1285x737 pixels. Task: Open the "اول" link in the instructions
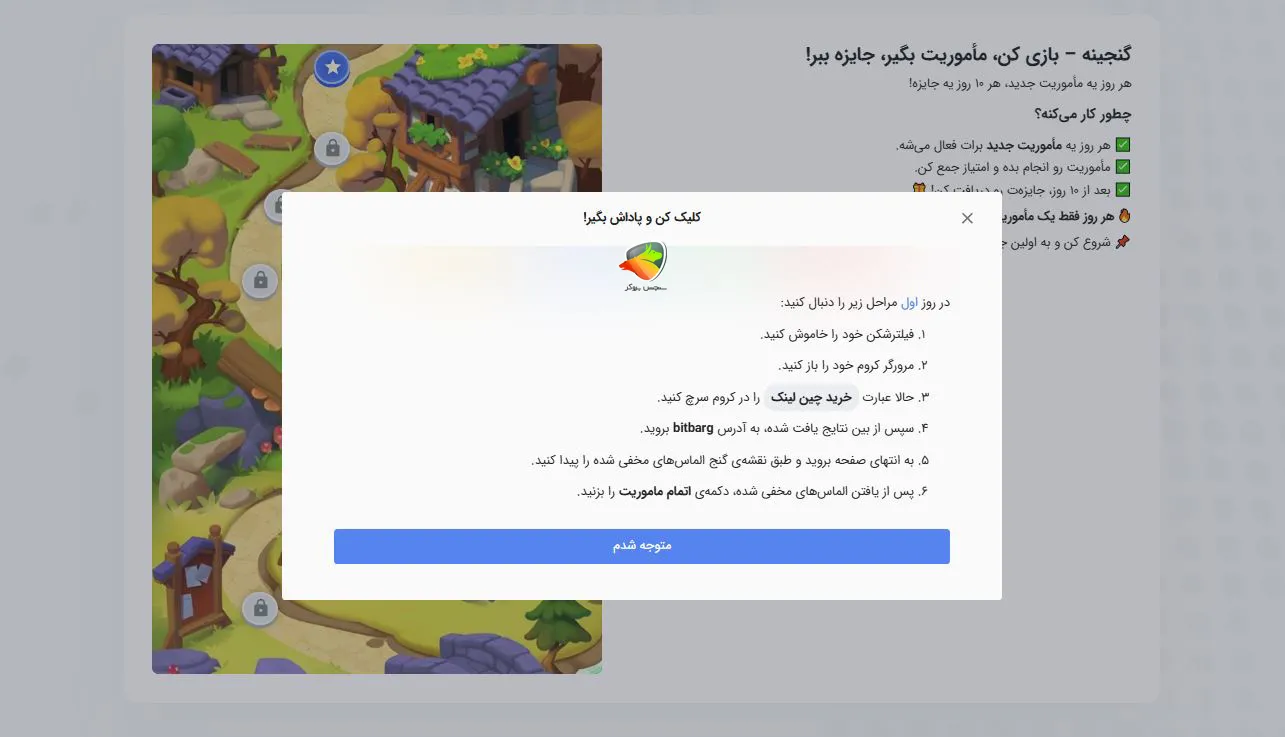click(x=909, y=302)
